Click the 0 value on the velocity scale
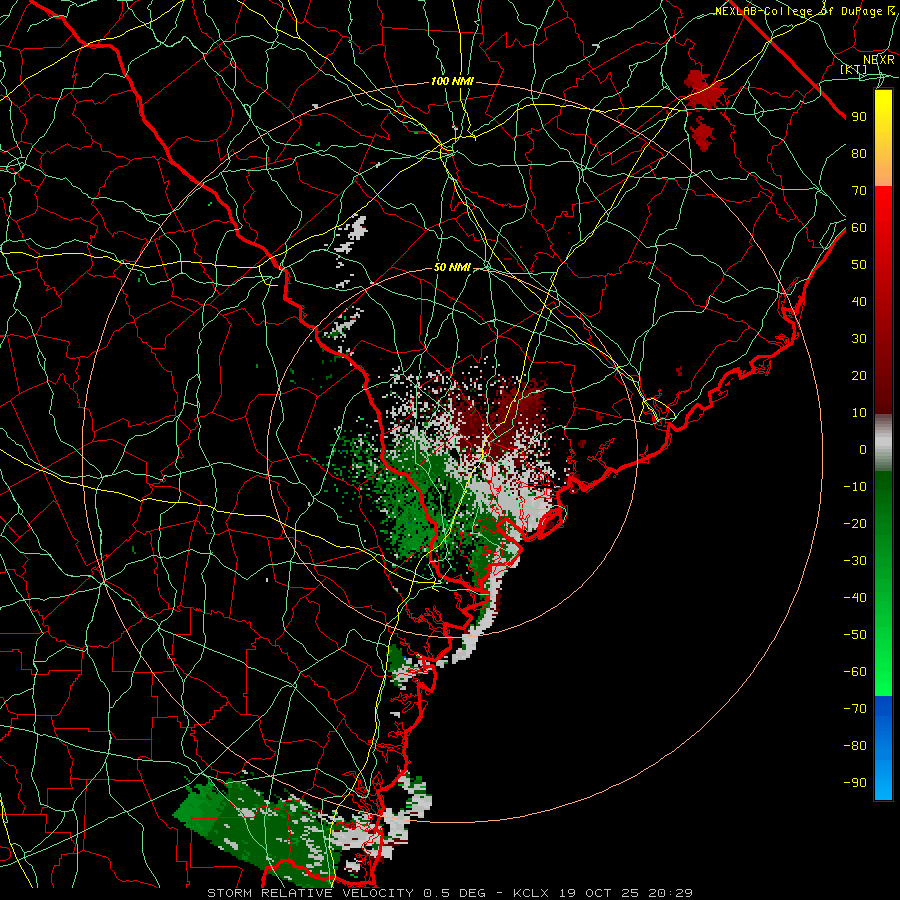Image resolution: width=900 pixels, height=900 pixels. pos(863,450)
